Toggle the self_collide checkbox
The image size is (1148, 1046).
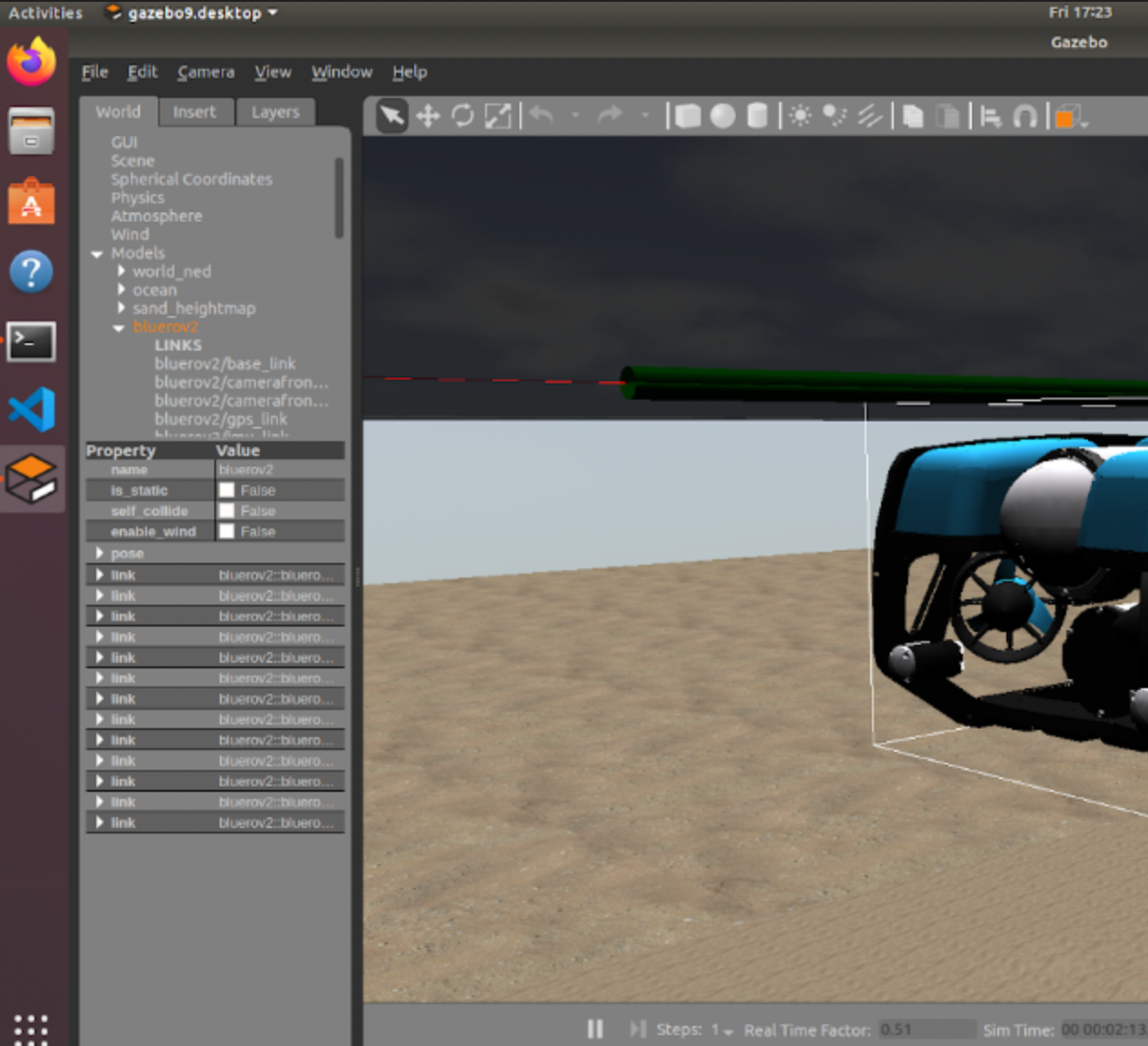(x=227, y=511)
